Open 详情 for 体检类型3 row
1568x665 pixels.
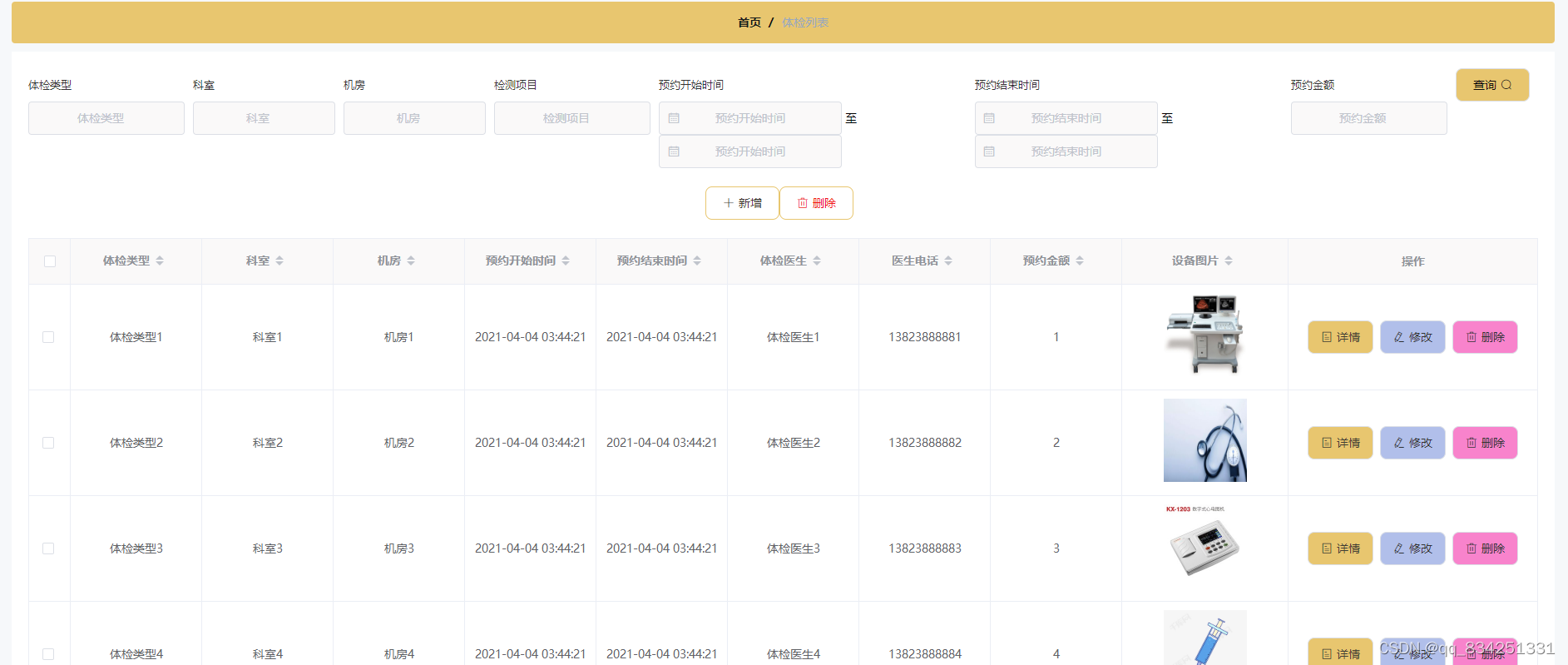[x=1340, y=548]
